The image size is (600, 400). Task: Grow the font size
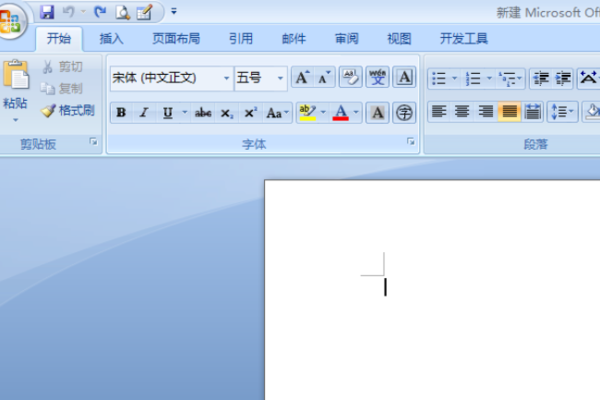coord(303,77)
